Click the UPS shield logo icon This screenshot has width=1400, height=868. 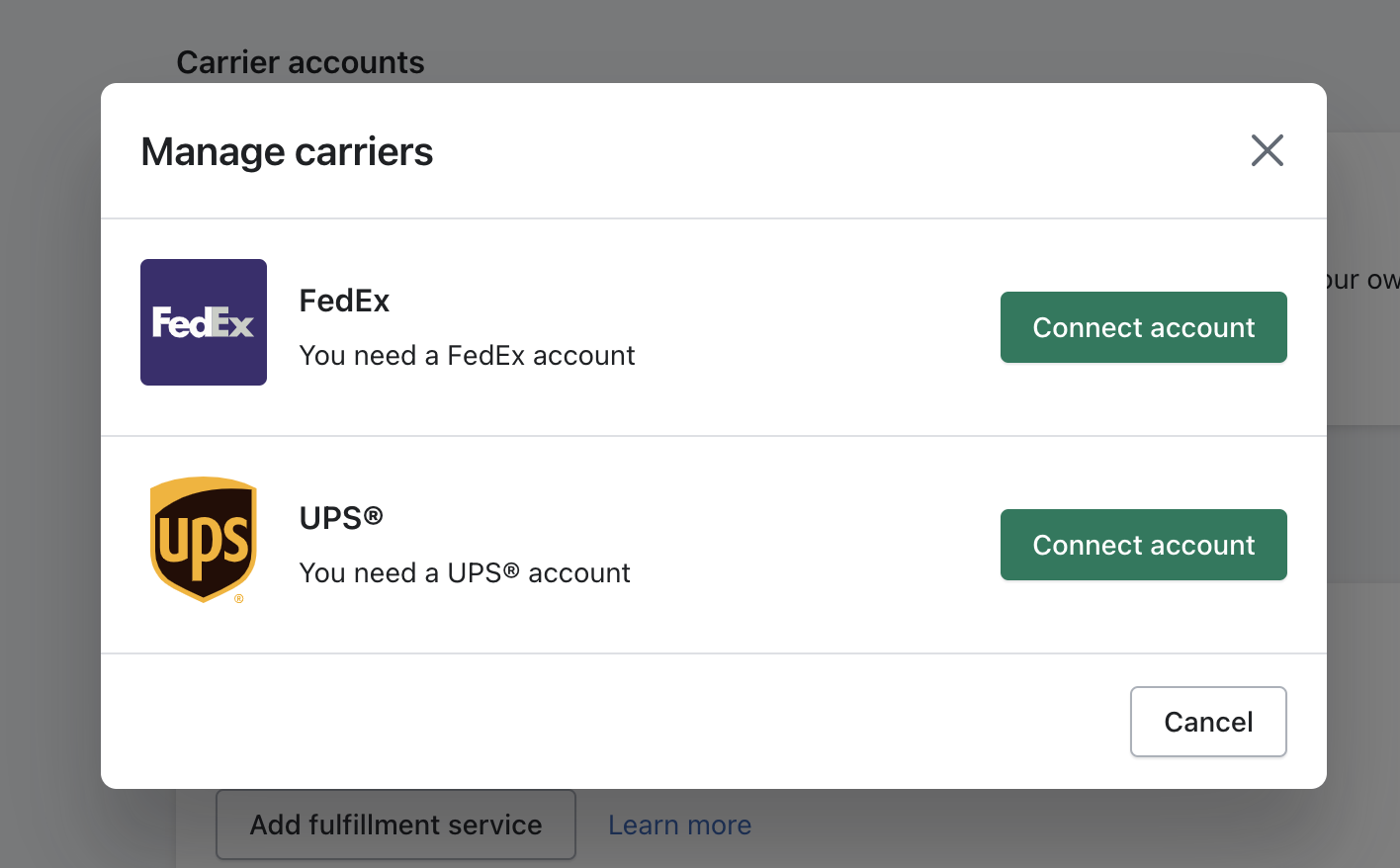point(204,540)
